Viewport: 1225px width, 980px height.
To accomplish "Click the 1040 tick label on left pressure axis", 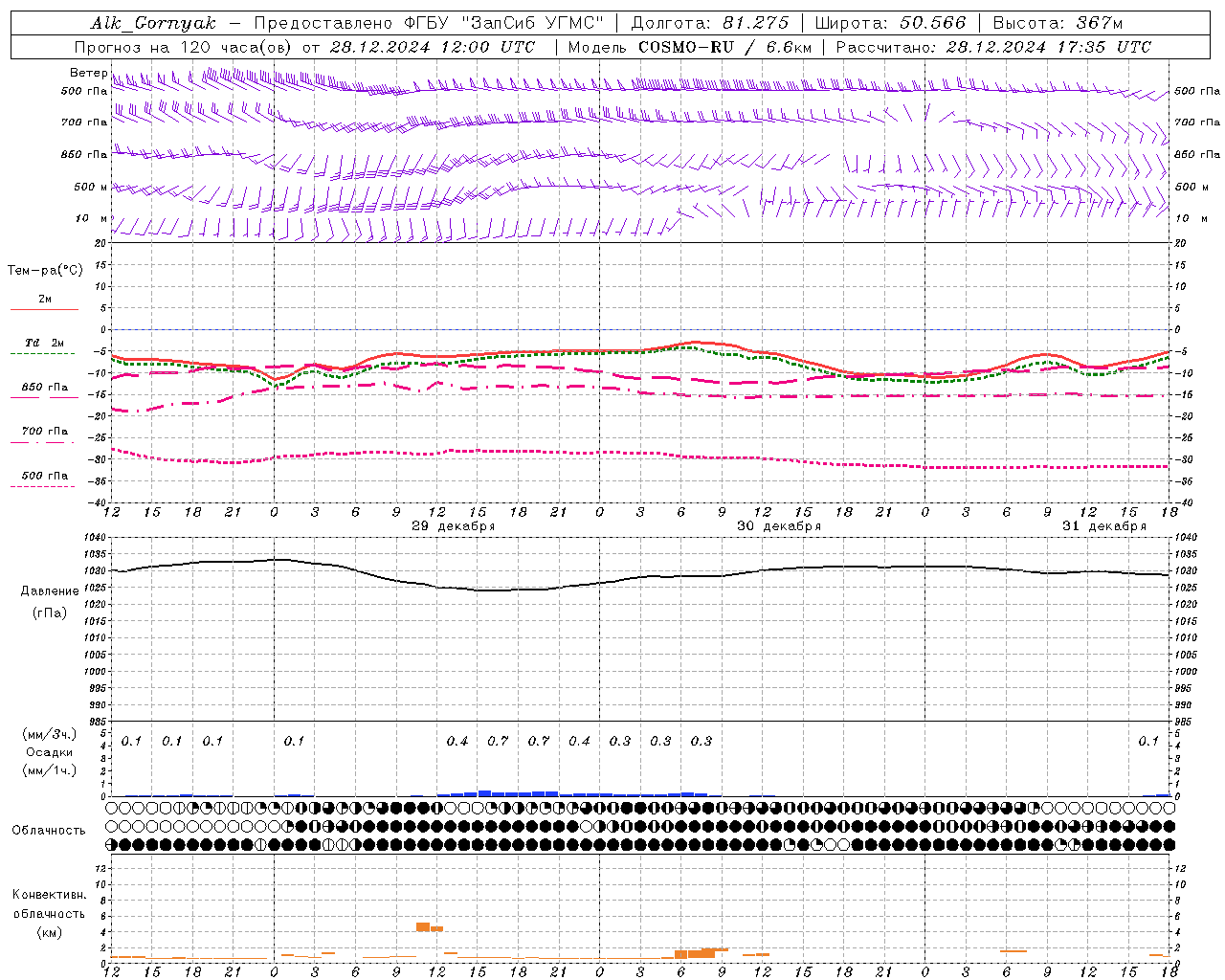I will [95, 538].
